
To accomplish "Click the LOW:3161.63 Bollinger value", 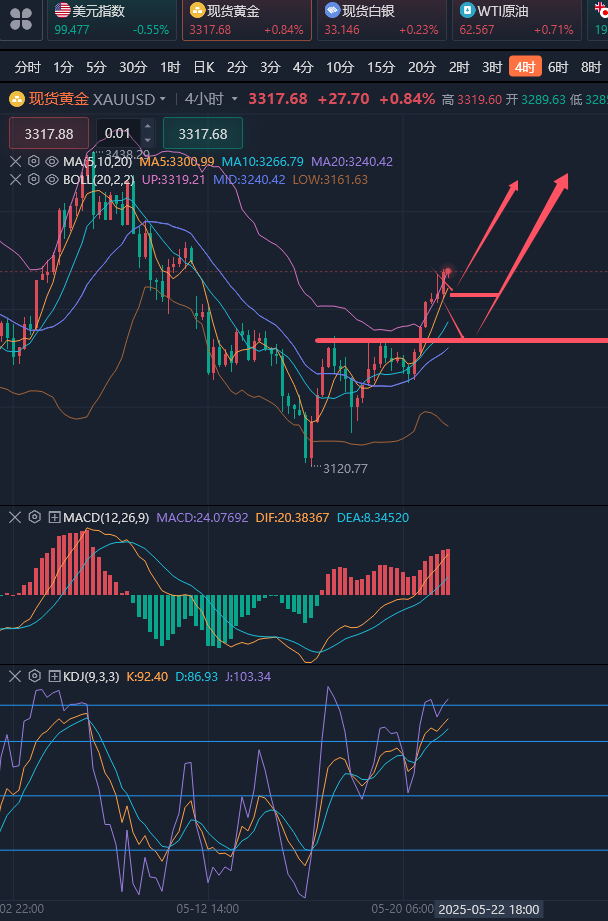I will click(x=330, y=180).
